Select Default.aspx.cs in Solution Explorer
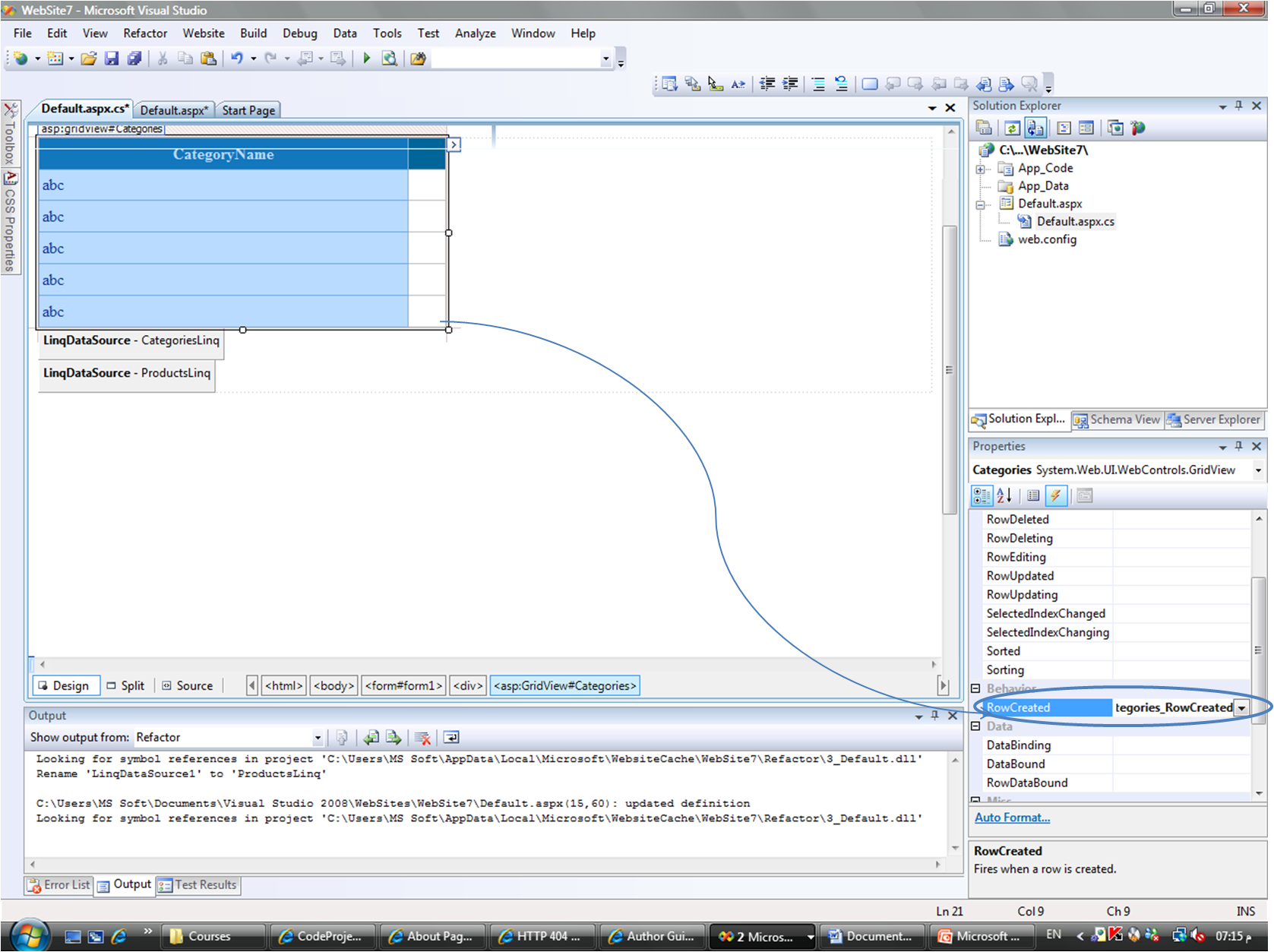The image size is (1274, 952). pos(1075,222)
